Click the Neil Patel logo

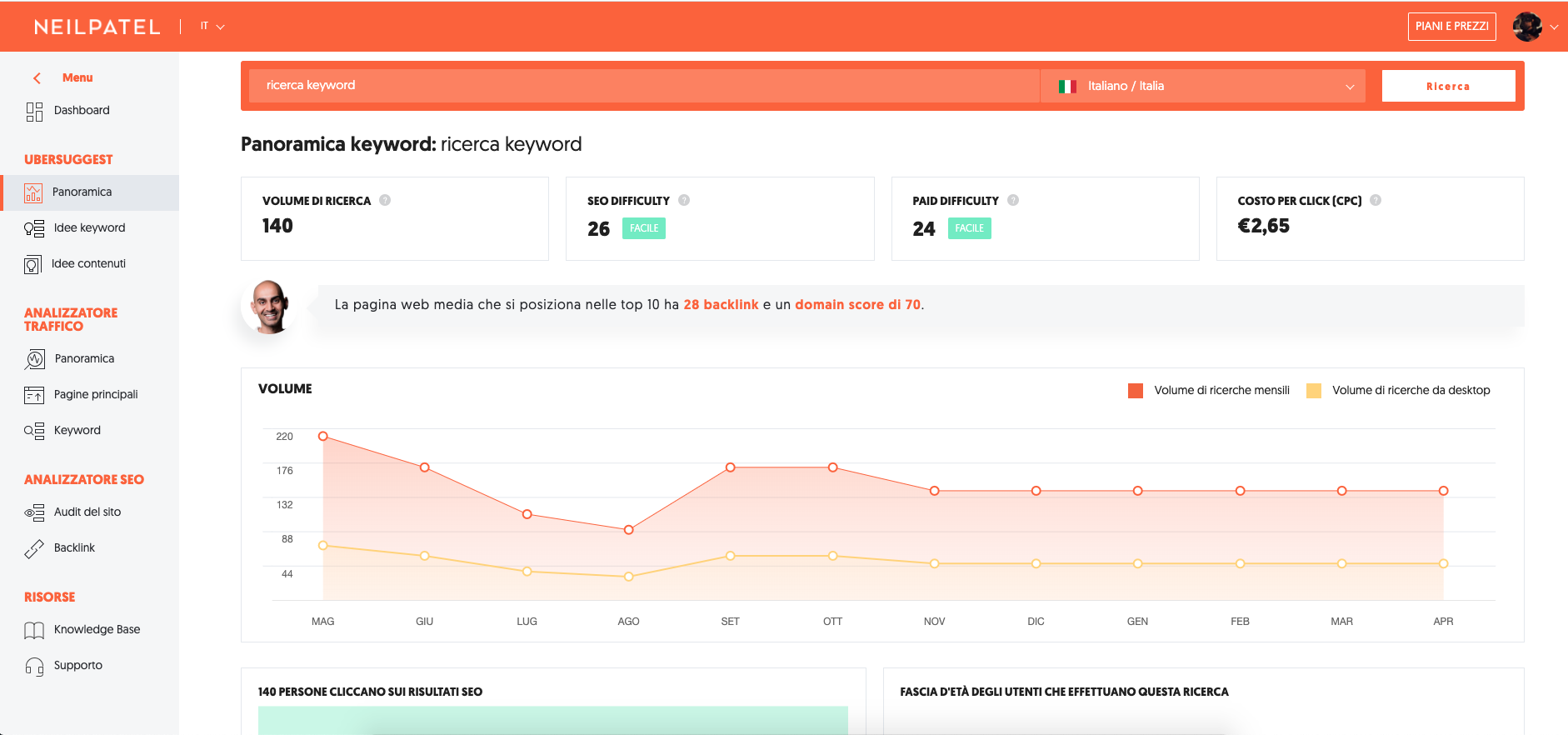click(x=97, y=27)
